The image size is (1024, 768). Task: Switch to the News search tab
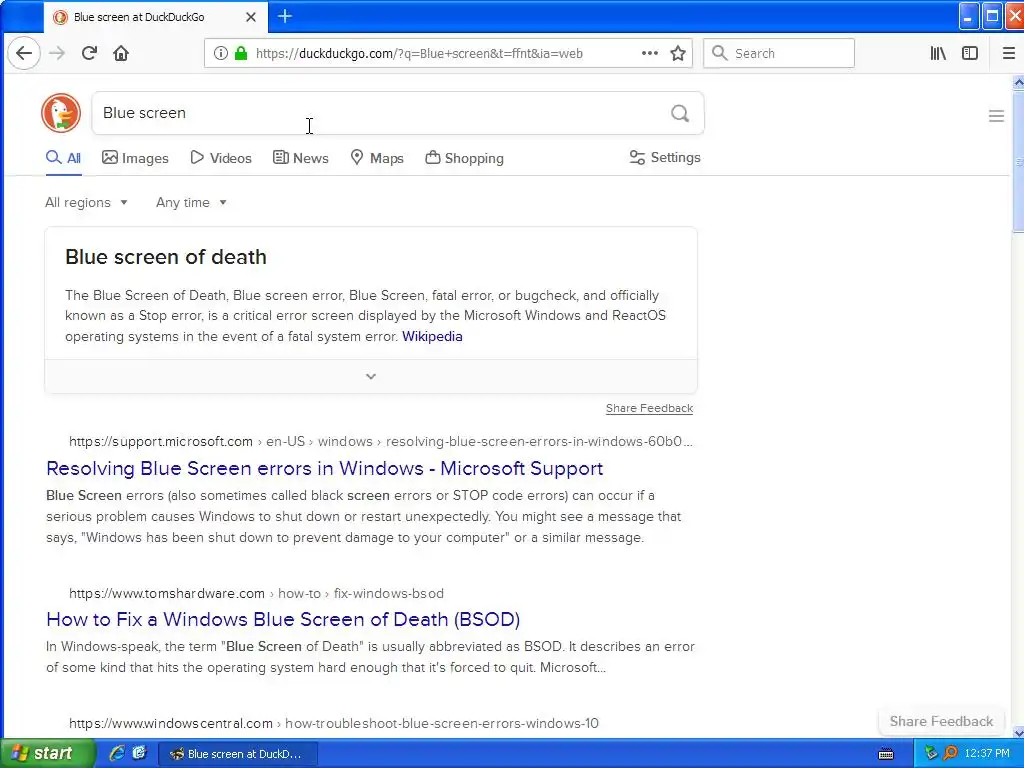pyautogui.click(x=300, y=158)
